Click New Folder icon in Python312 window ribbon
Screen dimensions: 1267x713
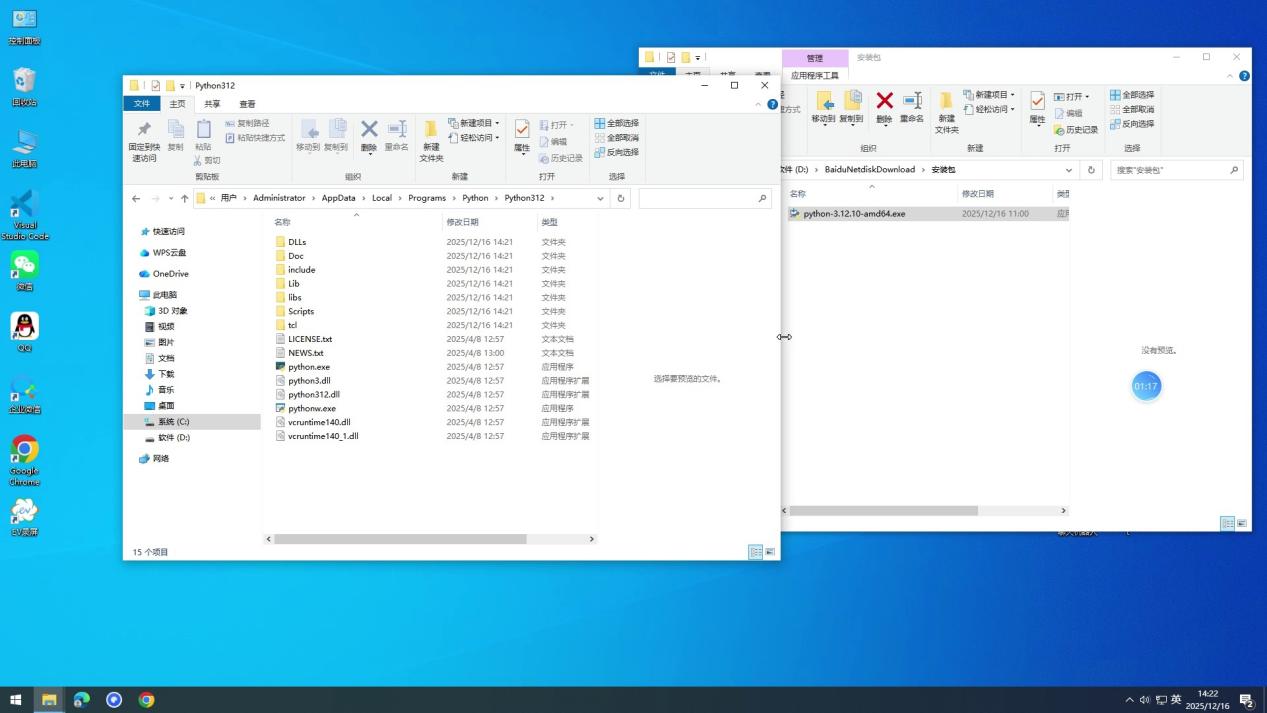431,138
